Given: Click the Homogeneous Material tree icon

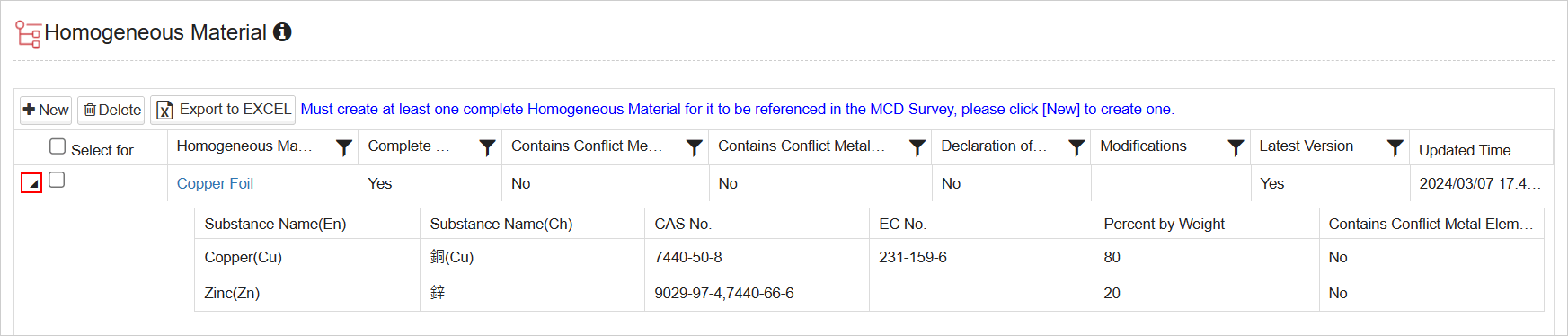Looking at the screenshot, I should 28,33.
